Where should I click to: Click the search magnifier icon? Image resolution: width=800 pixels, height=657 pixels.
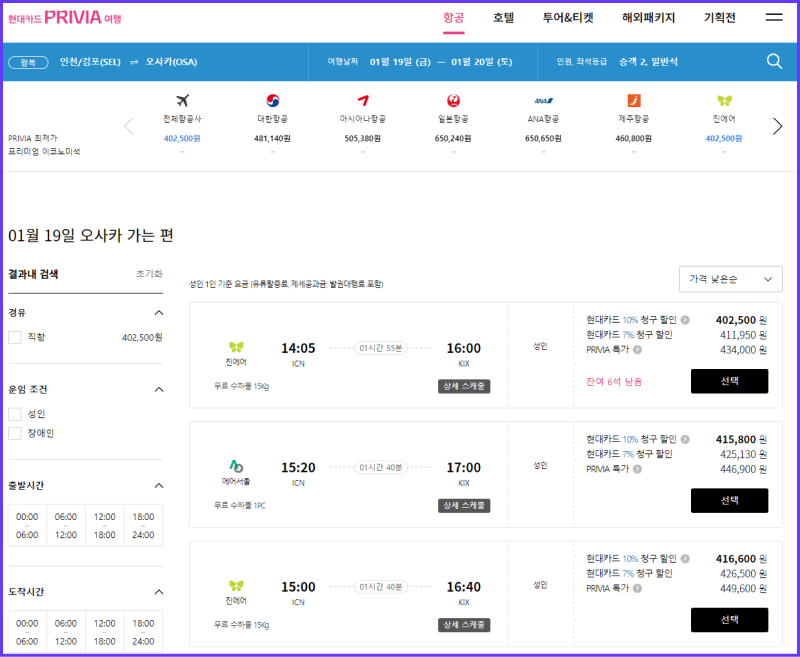click(774, 62)
